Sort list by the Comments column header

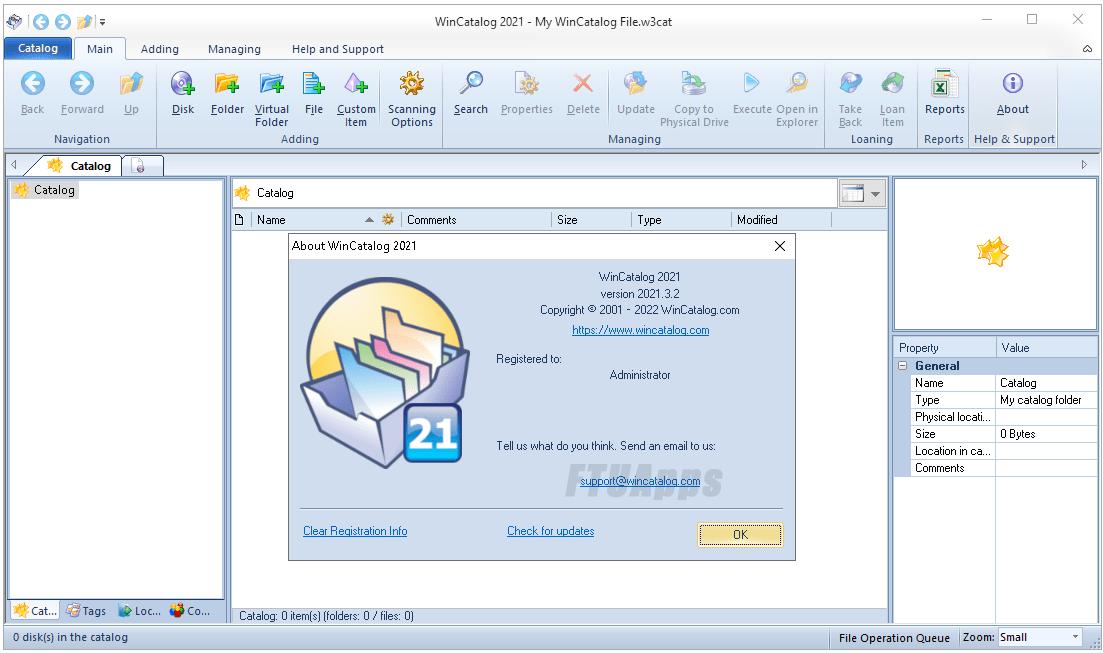tap(476, 220)
